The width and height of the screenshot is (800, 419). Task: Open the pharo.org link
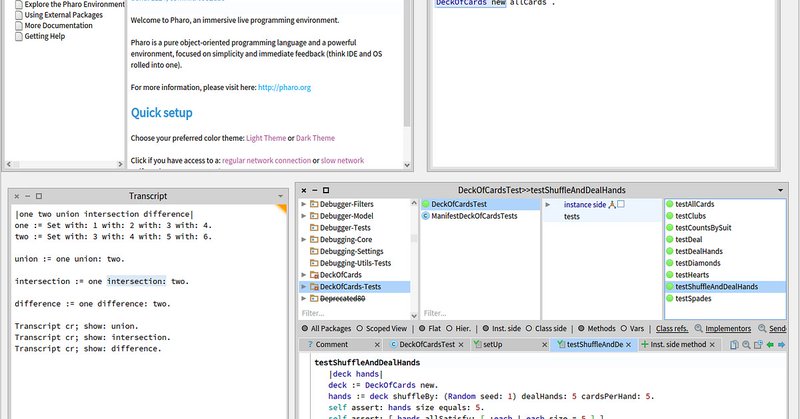(284, 87)
